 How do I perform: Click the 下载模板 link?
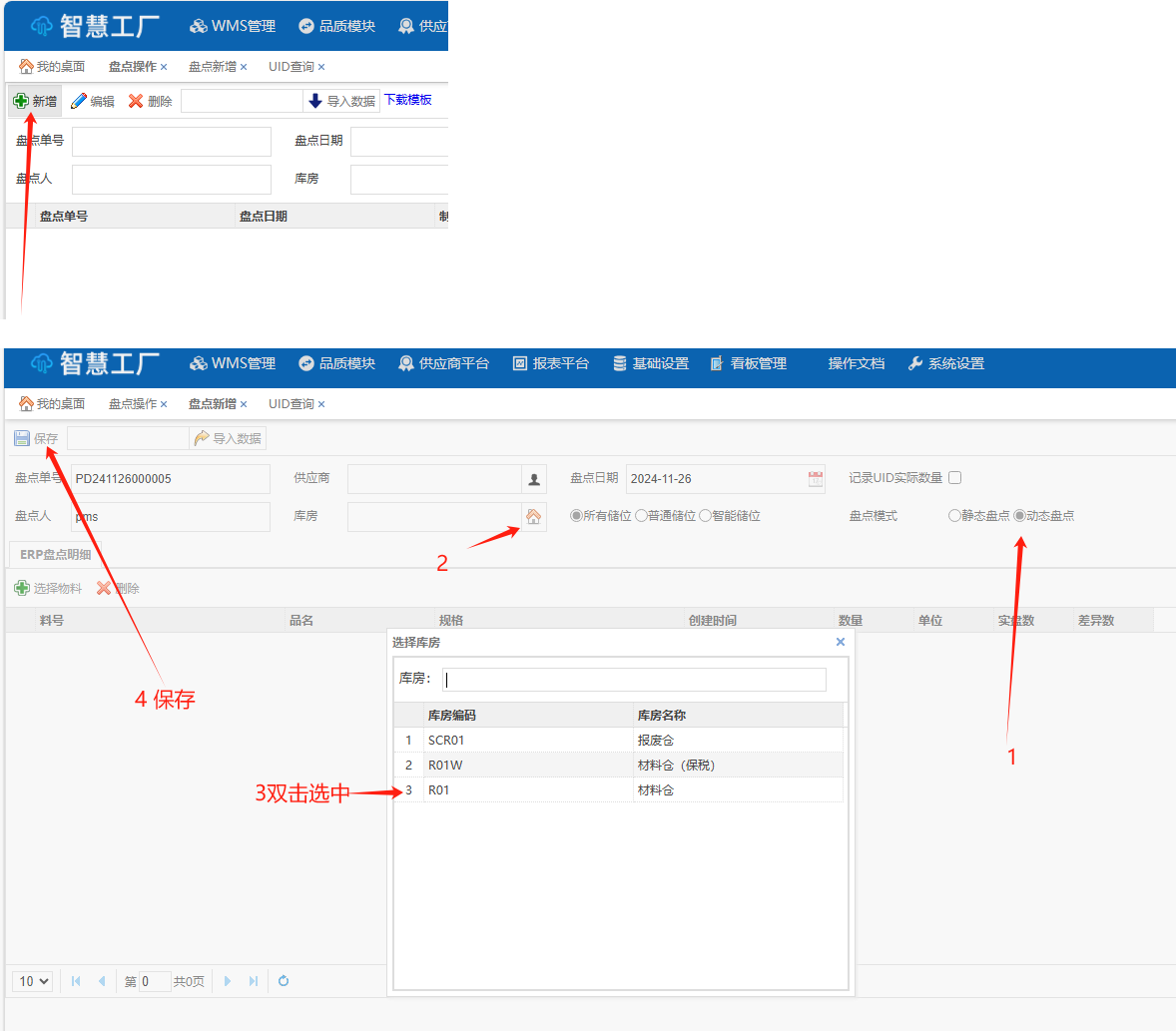click(408, 100)
